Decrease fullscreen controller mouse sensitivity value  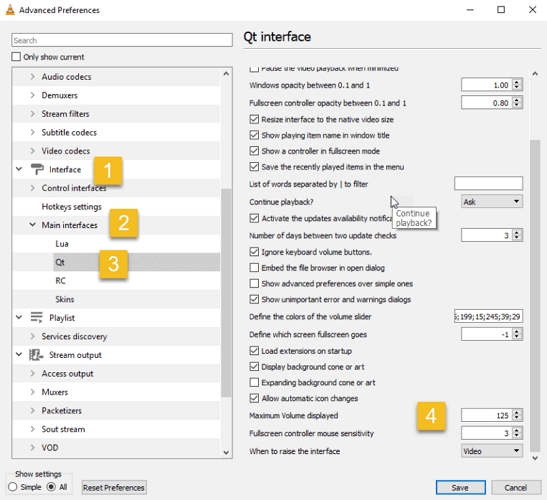coord(517,436)
